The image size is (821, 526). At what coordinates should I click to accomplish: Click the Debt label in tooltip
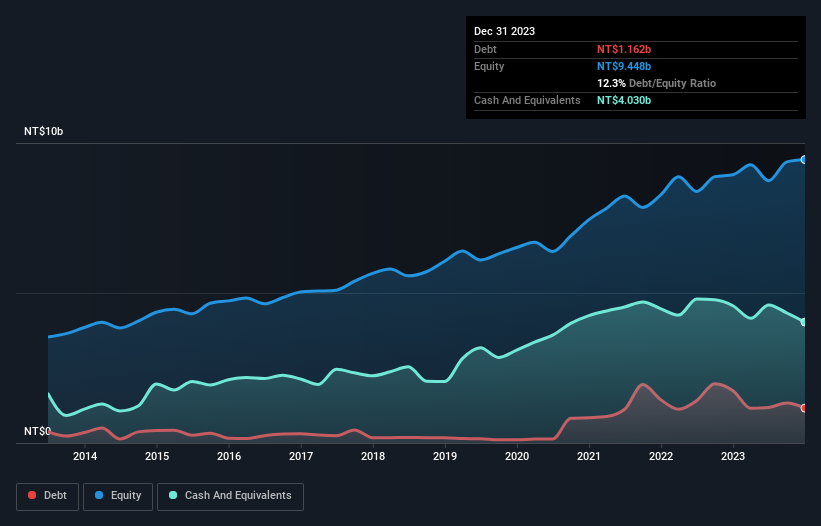point(485,49)
